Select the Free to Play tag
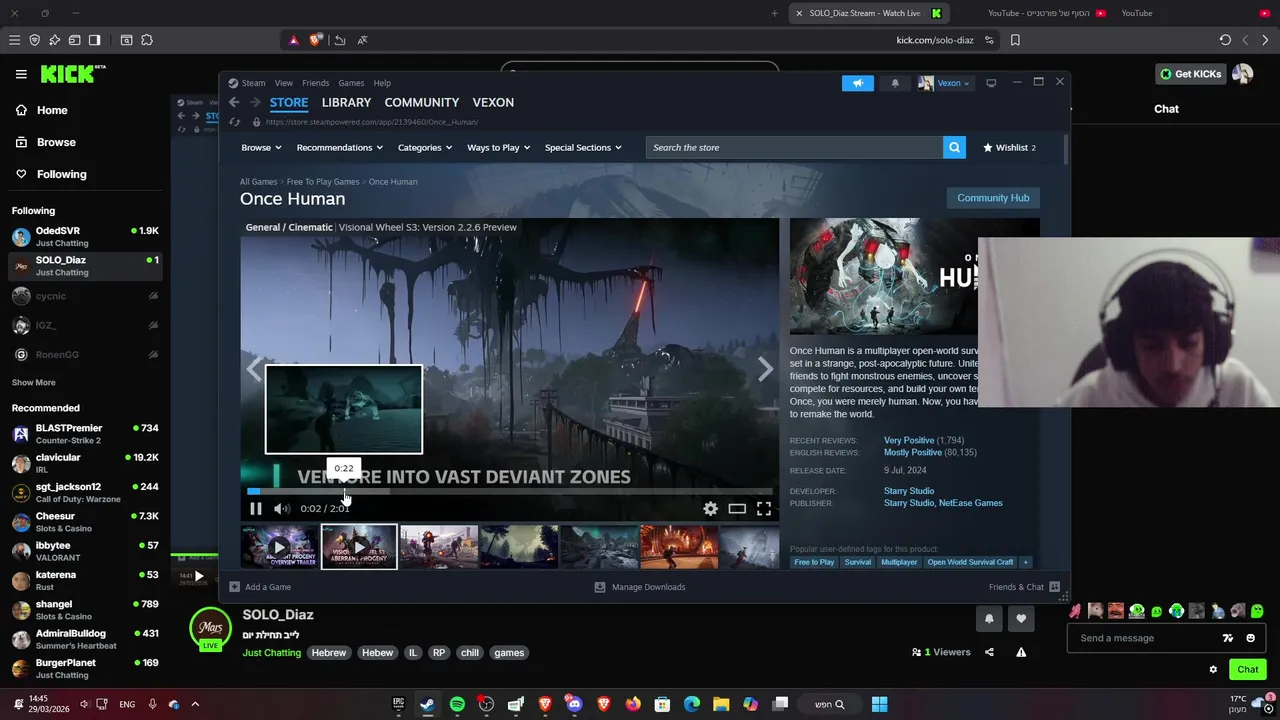Image resolution: width=1280 pixels, height=720 pixels. tap(814, 562)
